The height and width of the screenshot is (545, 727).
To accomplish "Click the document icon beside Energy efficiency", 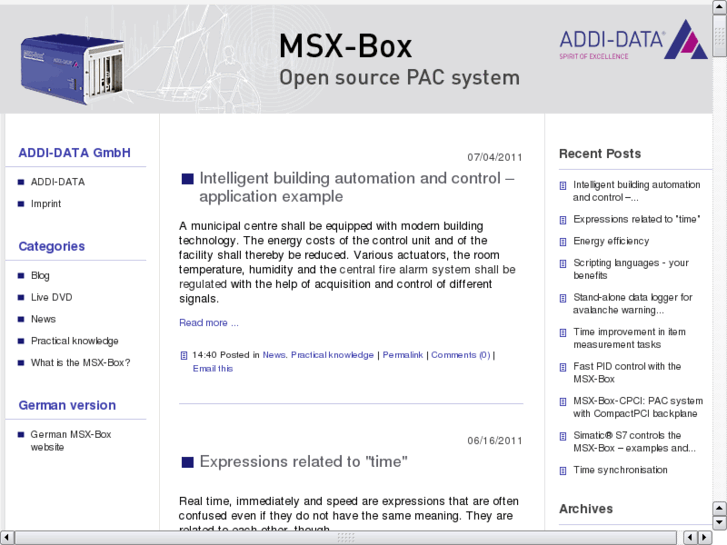I will 563,242.
